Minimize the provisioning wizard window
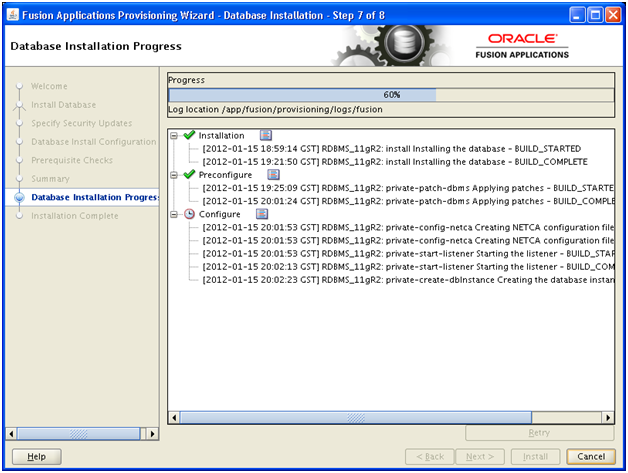Screen dimensions: 628x473 coord(577,15)
